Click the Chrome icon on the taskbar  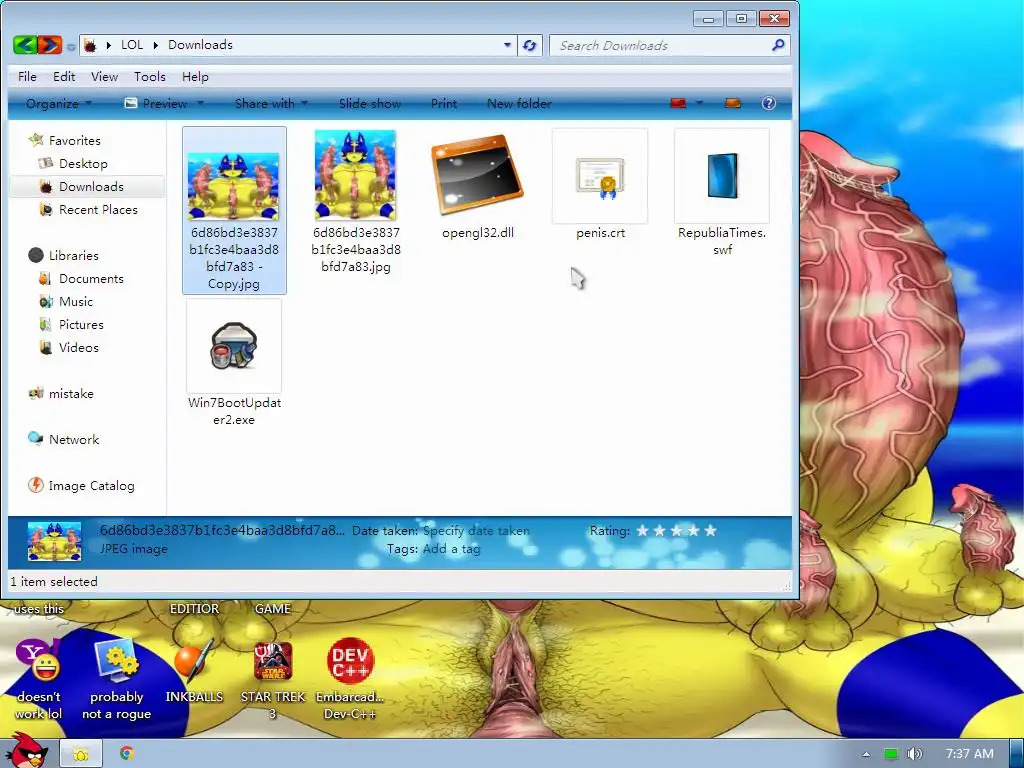(x=127, y=754)
